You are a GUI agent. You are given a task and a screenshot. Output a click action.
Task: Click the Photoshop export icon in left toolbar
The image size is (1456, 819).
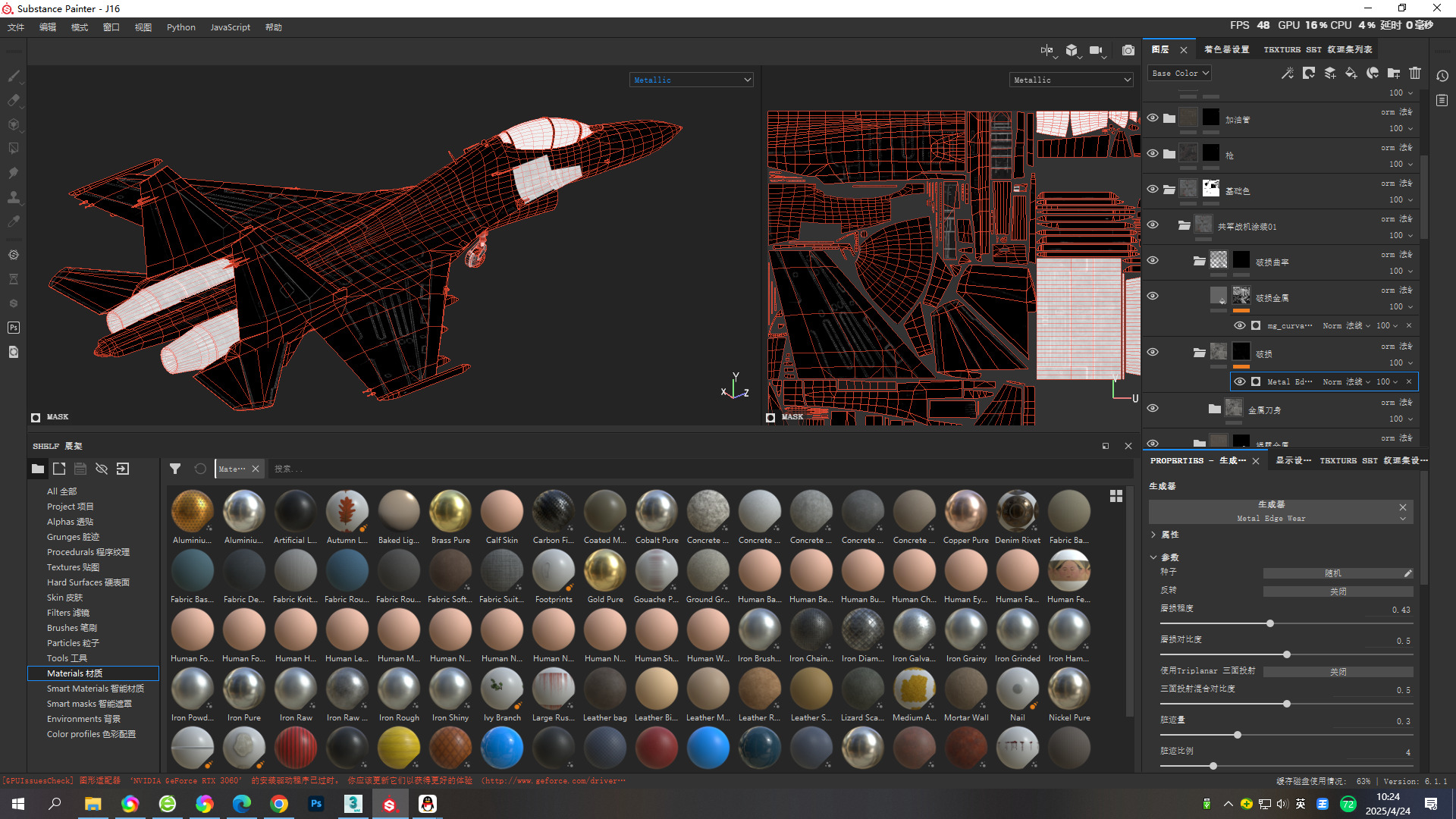(x=14, y=328)
